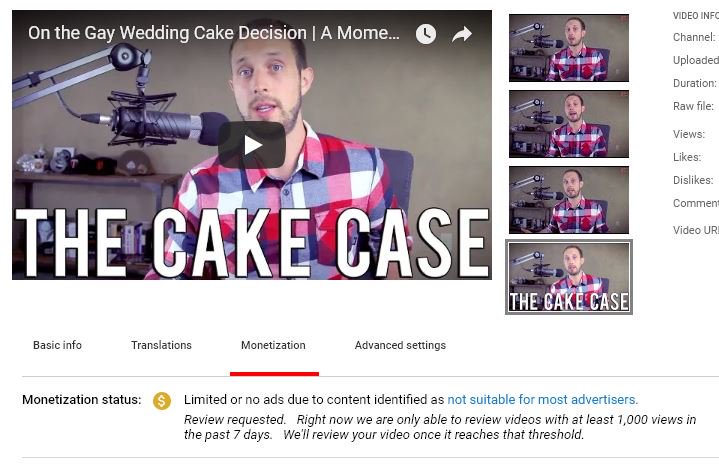
Task: Click the yellow dollar monetization status icon
Action: (x=162, y=400)
